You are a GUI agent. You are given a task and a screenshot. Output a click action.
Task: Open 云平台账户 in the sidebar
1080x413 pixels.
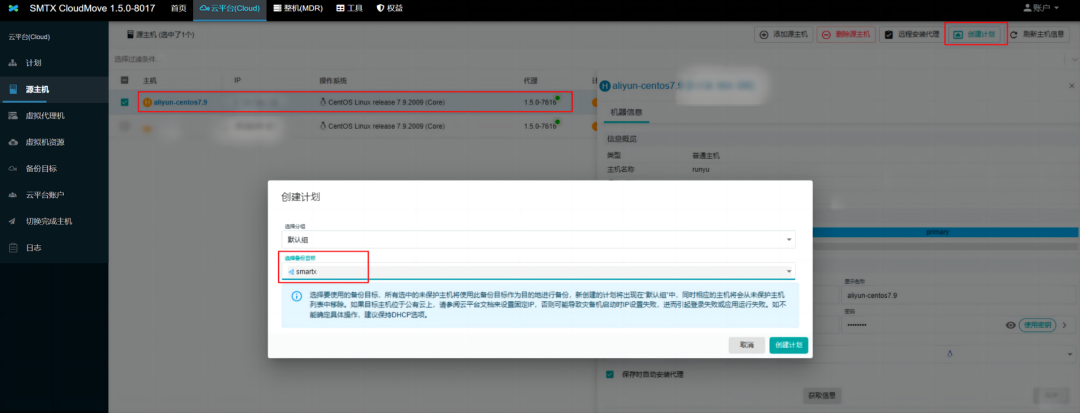click(x=54, y=195)
